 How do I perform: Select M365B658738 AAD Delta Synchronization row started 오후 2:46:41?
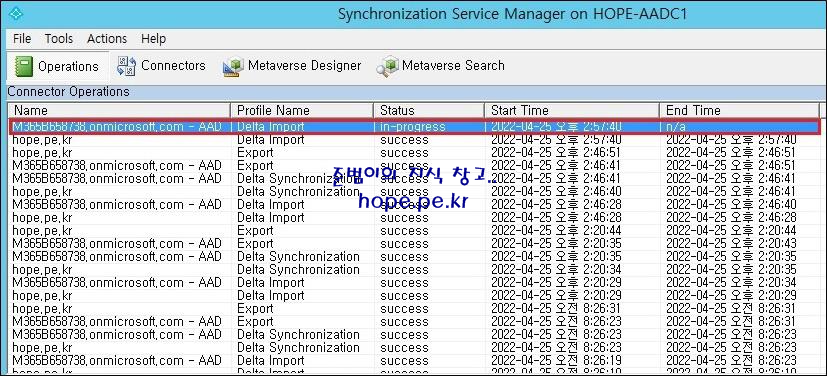[414, 179]
